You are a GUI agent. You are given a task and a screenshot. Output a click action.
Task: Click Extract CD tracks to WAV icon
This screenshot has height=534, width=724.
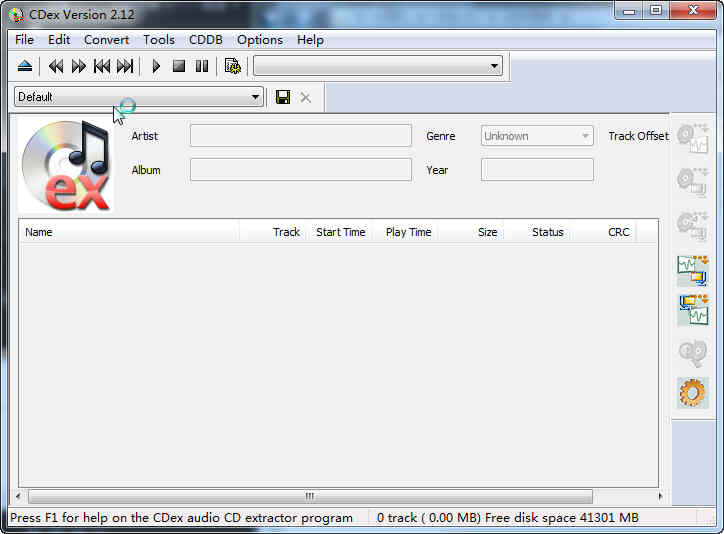[x=693, y=138]
